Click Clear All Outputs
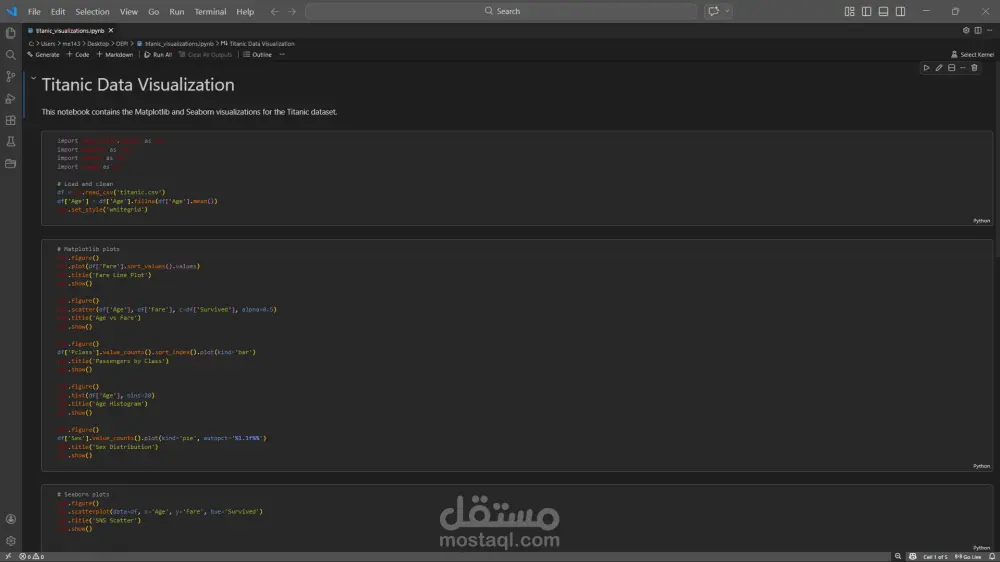Screen dimensions: 1000x562 (205, 55)
